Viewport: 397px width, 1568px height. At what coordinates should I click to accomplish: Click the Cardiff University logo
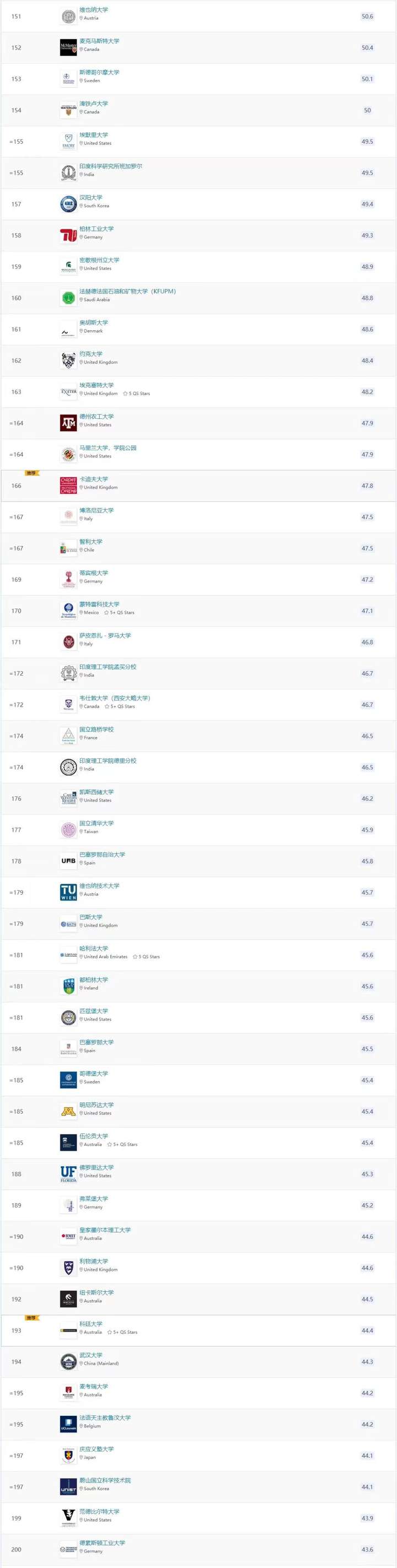[x=68, y=486]
